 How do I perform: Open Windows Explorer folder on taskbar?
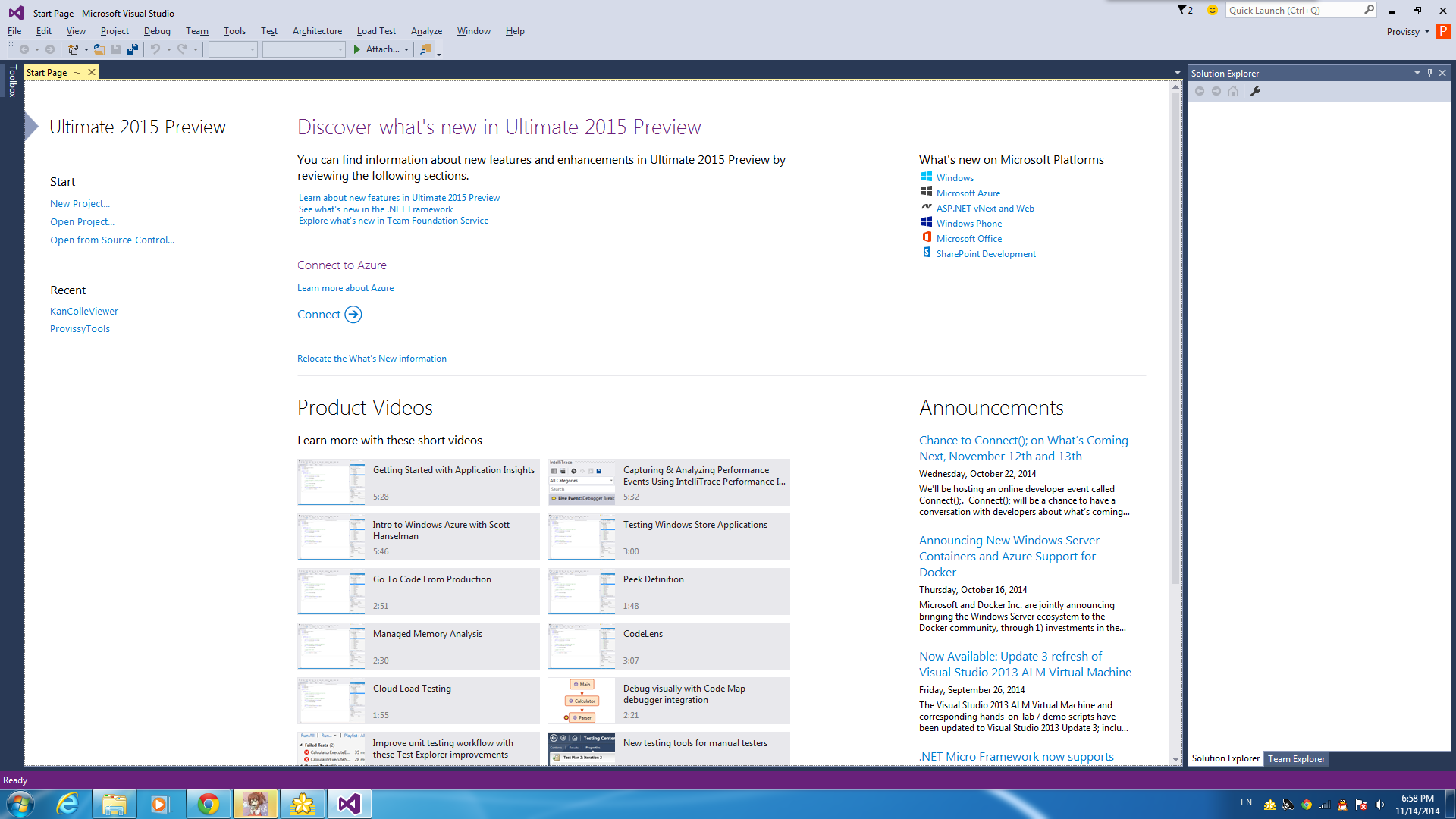tap(115, 804)
